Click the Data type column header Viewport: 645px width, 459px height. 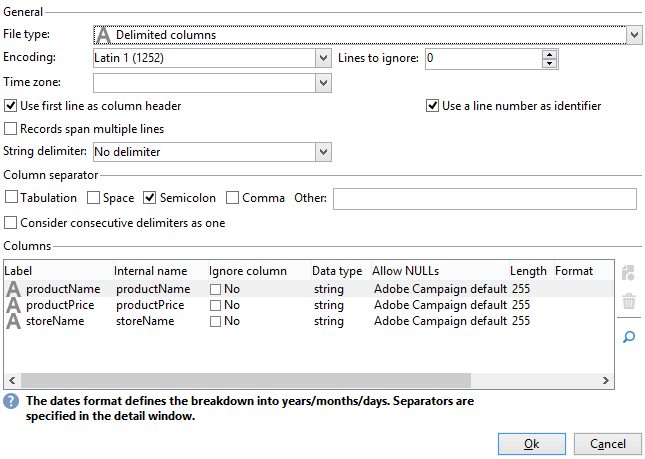(336, 271)
